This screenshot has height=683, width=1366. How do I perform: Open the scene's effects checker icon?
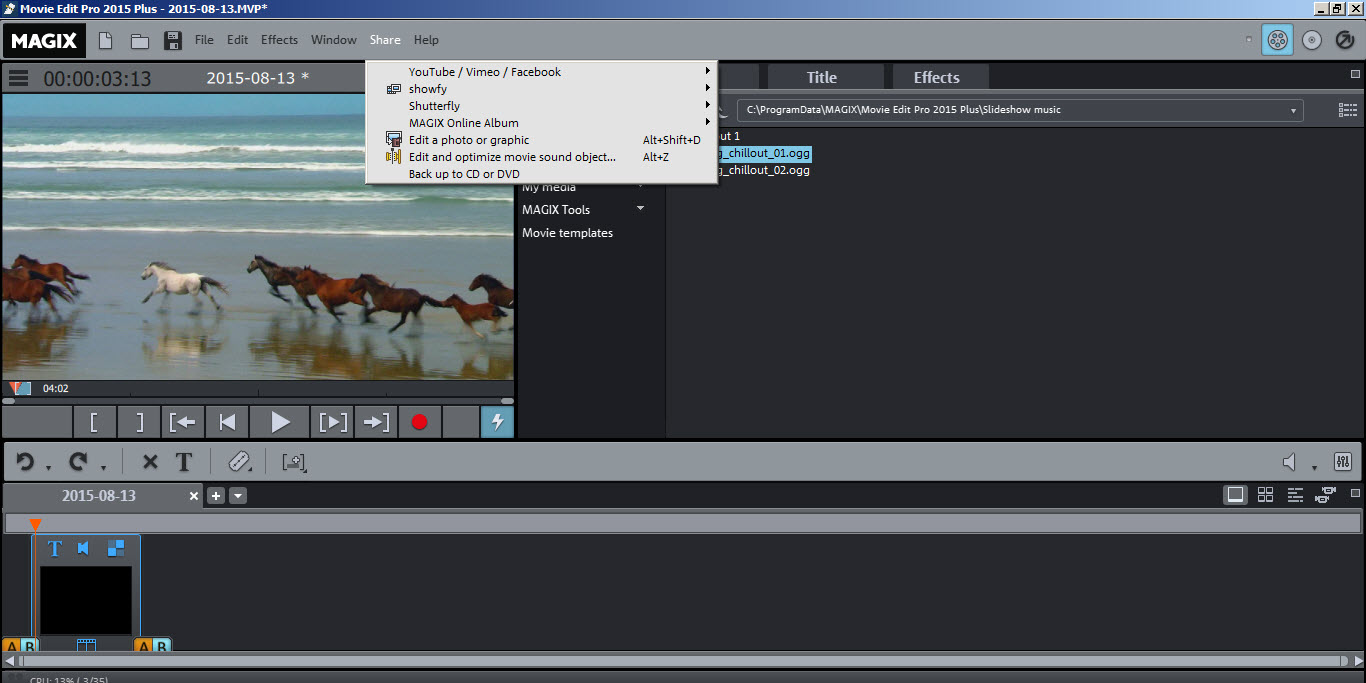pyautogui.click(x=116, y=548)
